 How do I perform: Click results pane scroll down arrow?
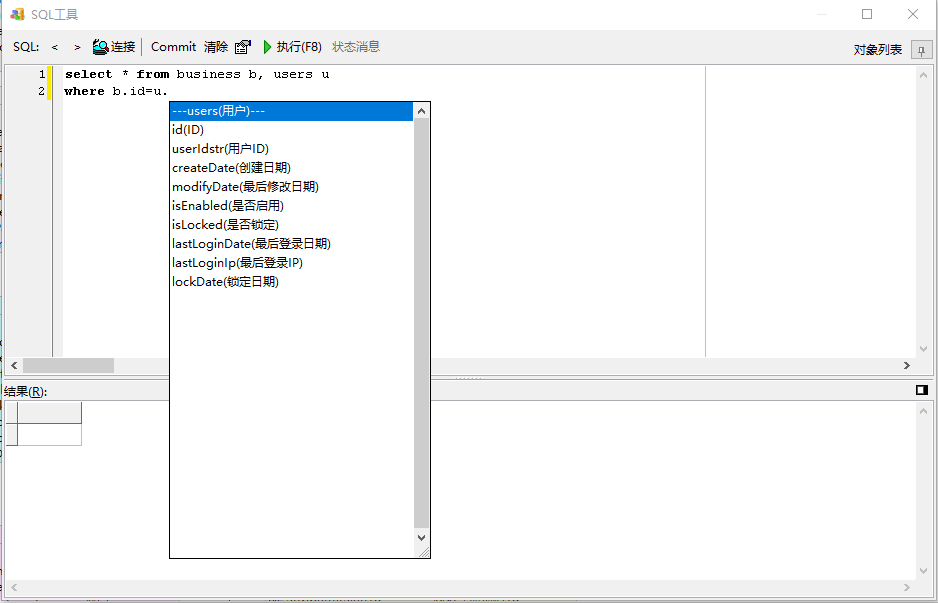click(923, 571)
